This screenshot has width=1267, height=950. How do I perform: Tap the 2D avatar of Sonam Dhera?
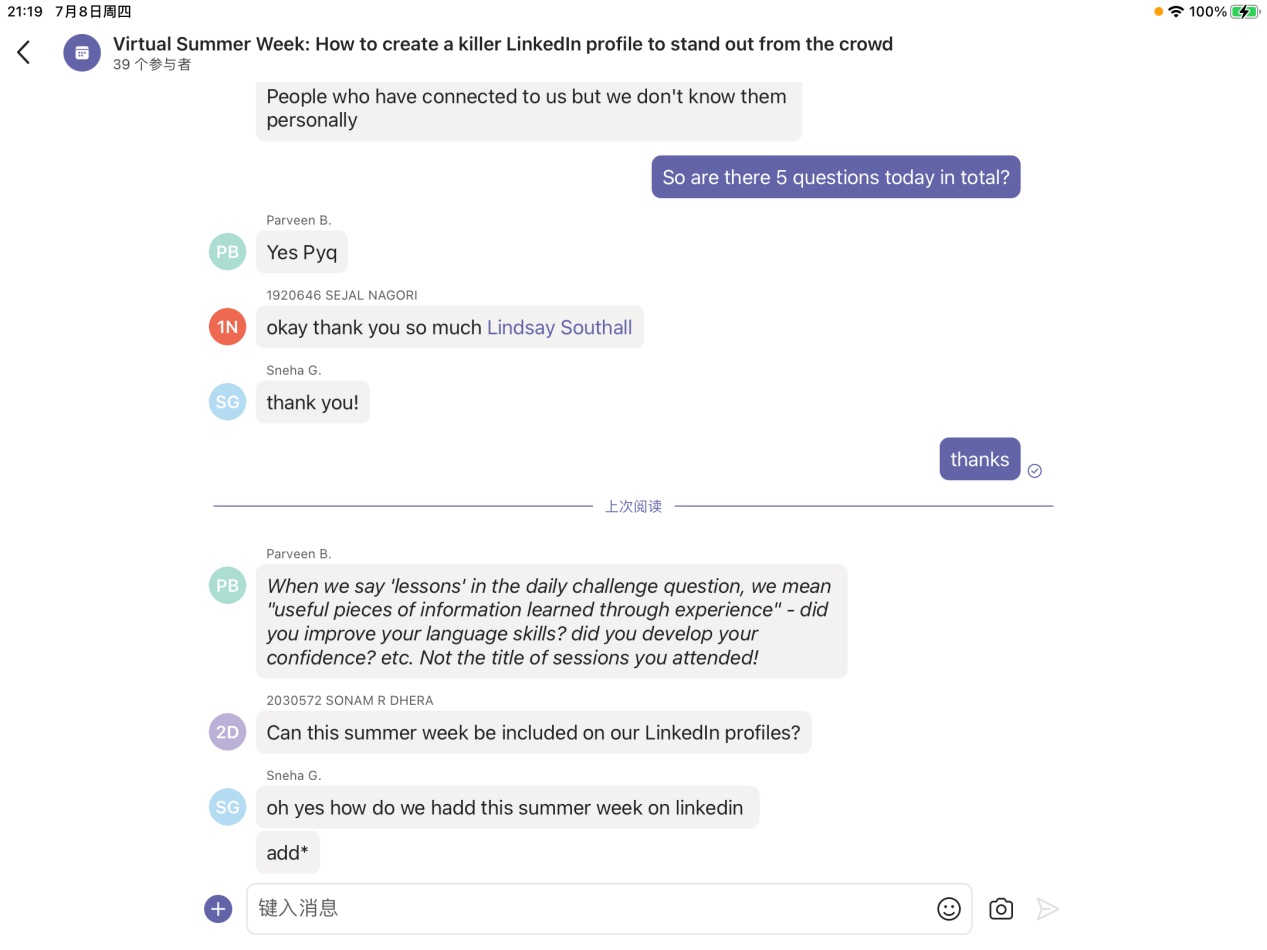point(227,732)
